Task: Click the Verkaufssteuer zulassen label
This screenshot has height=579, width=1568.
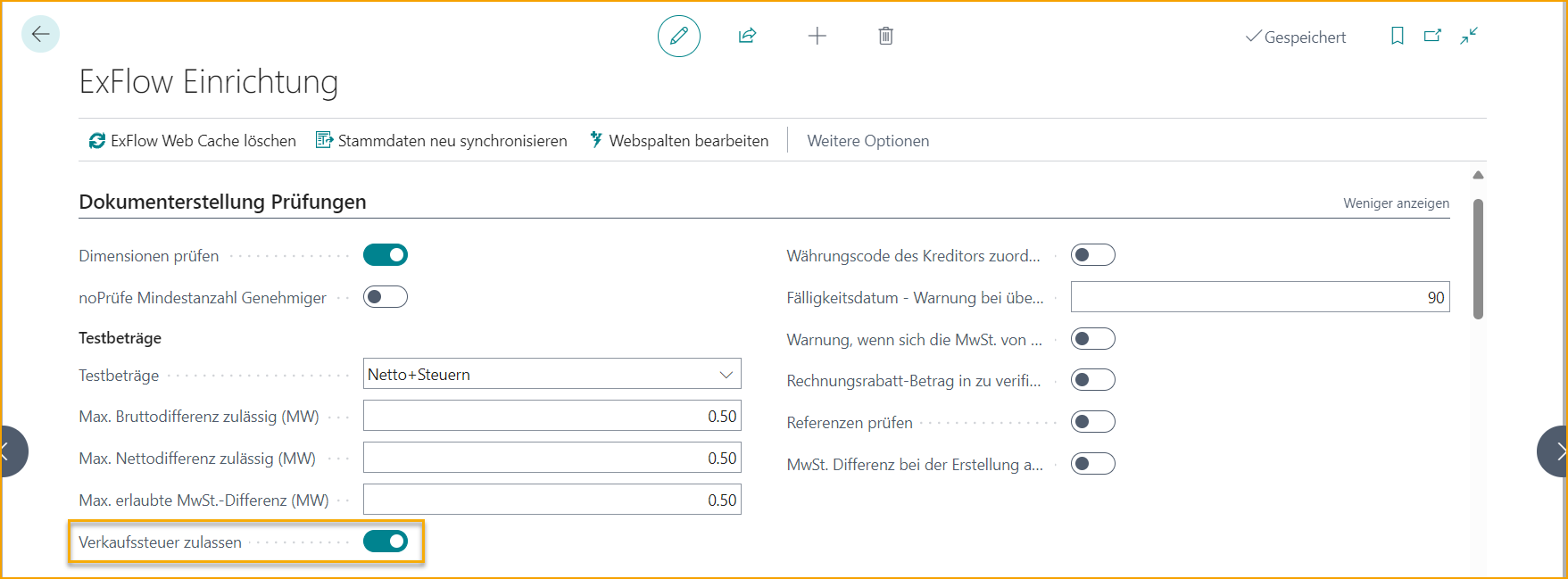Action: [x=160, y=542]
